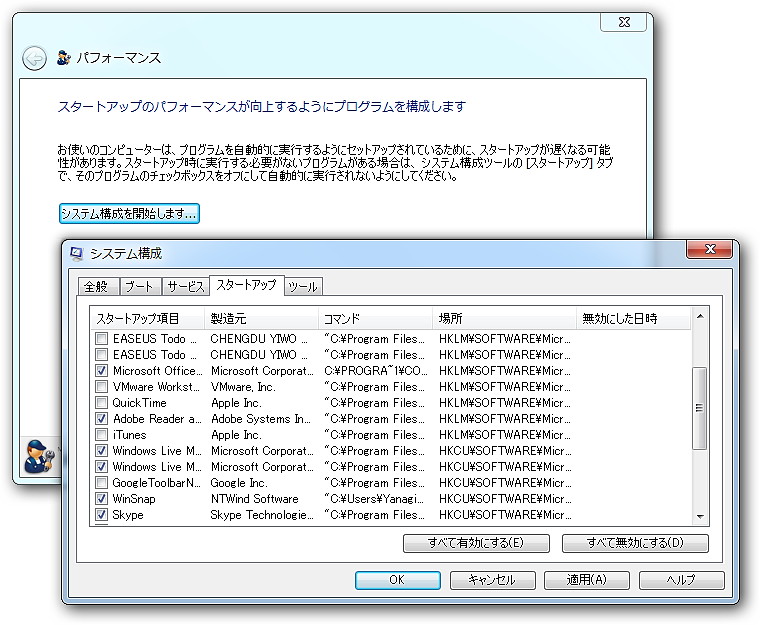Screen dimensions: 760x625
Task: Click the back arrow in Performance window
Action: pos(34,59)
